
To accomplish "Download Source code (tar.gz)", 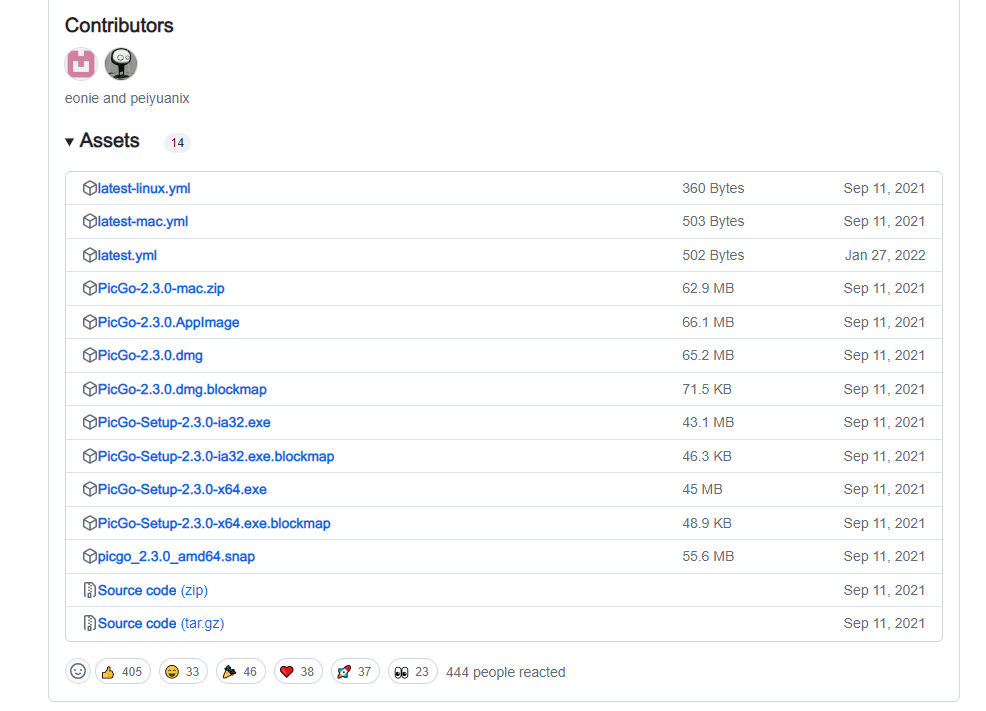I will point(161,624).
